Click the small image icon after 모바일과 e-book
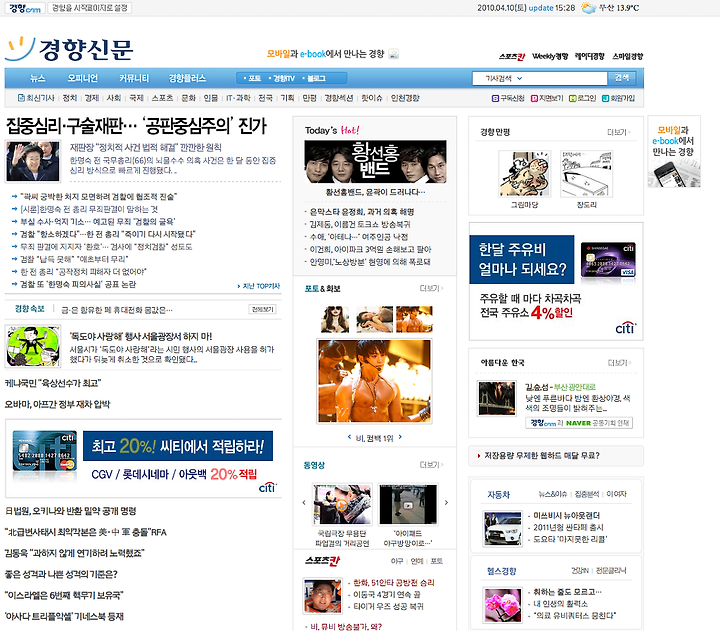Screen dimensions: 720x631 [394, 54]
